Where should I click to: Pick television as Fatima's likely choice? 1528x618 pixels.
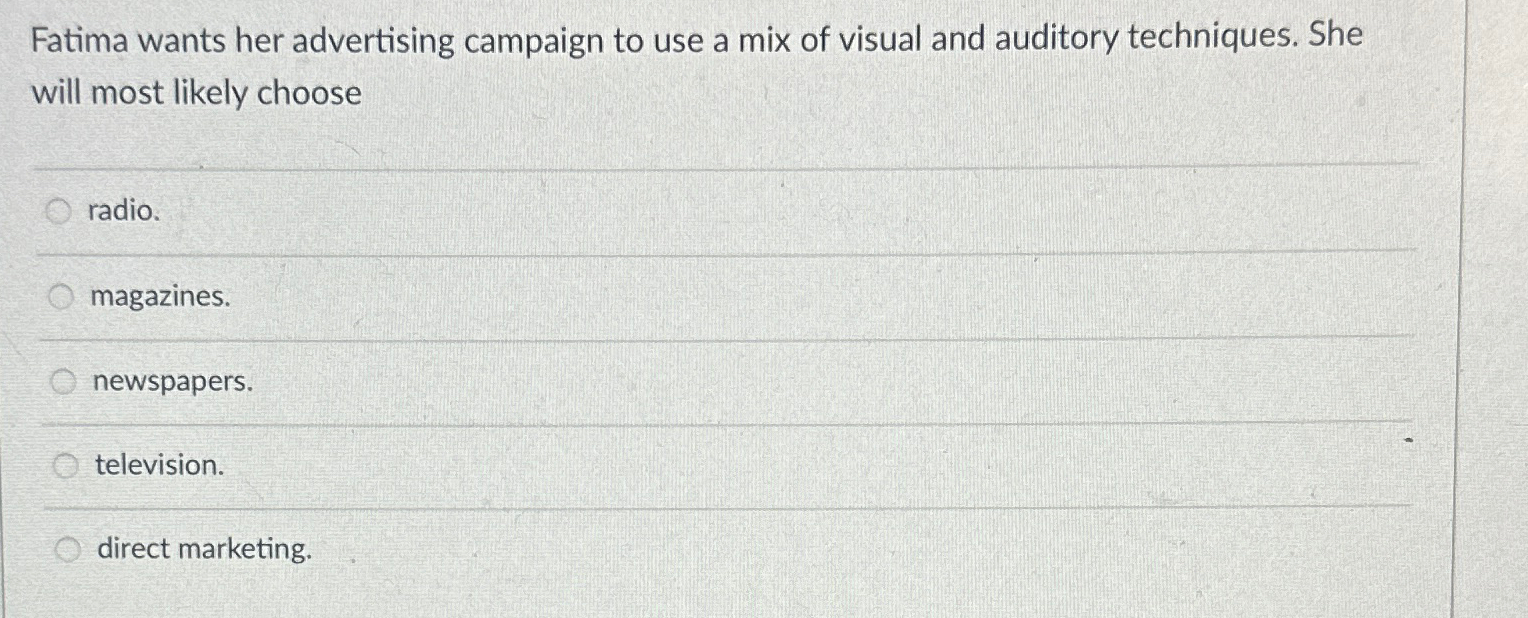[156, 465]
